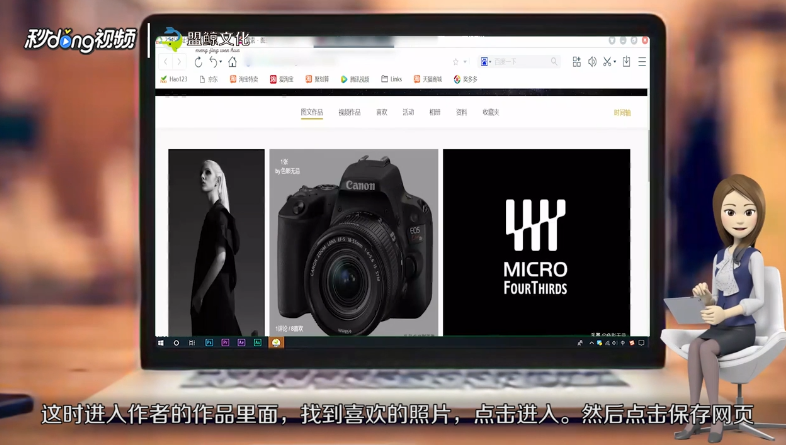Open the 爱淘宝 bookmark
The width and height of the screenshot is (786, 445).
[x=282, y=79]
